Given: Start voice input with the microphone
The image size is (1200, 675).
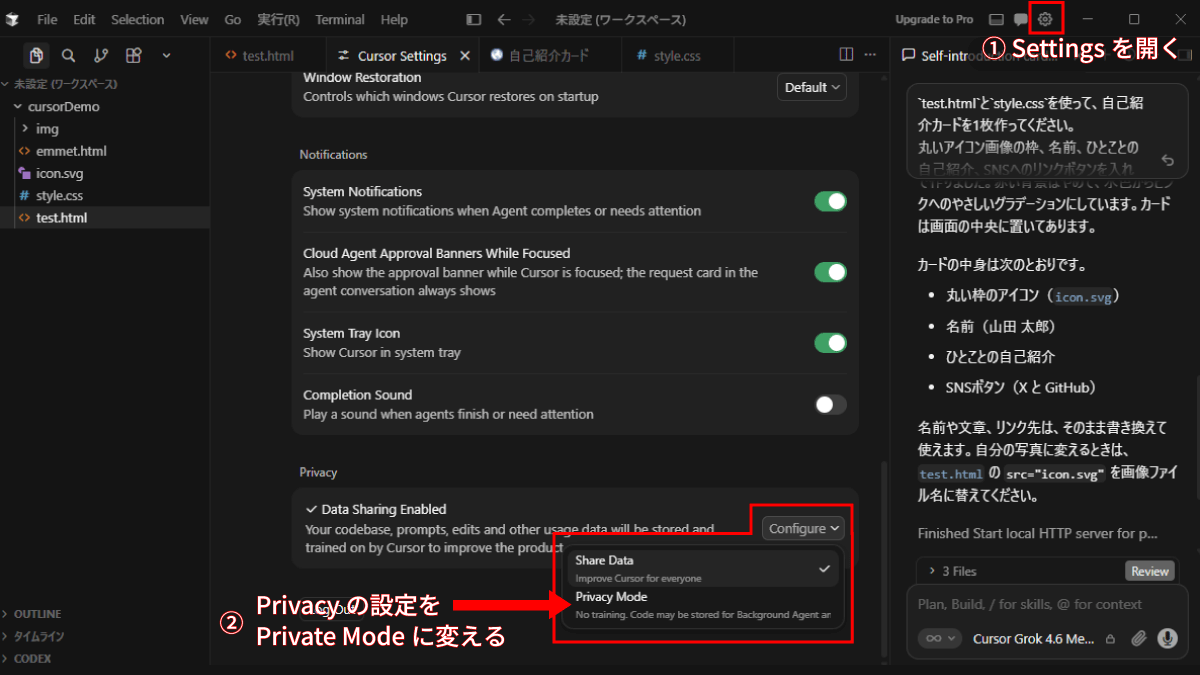Looking at the screenshot, I should point(1166,638).
